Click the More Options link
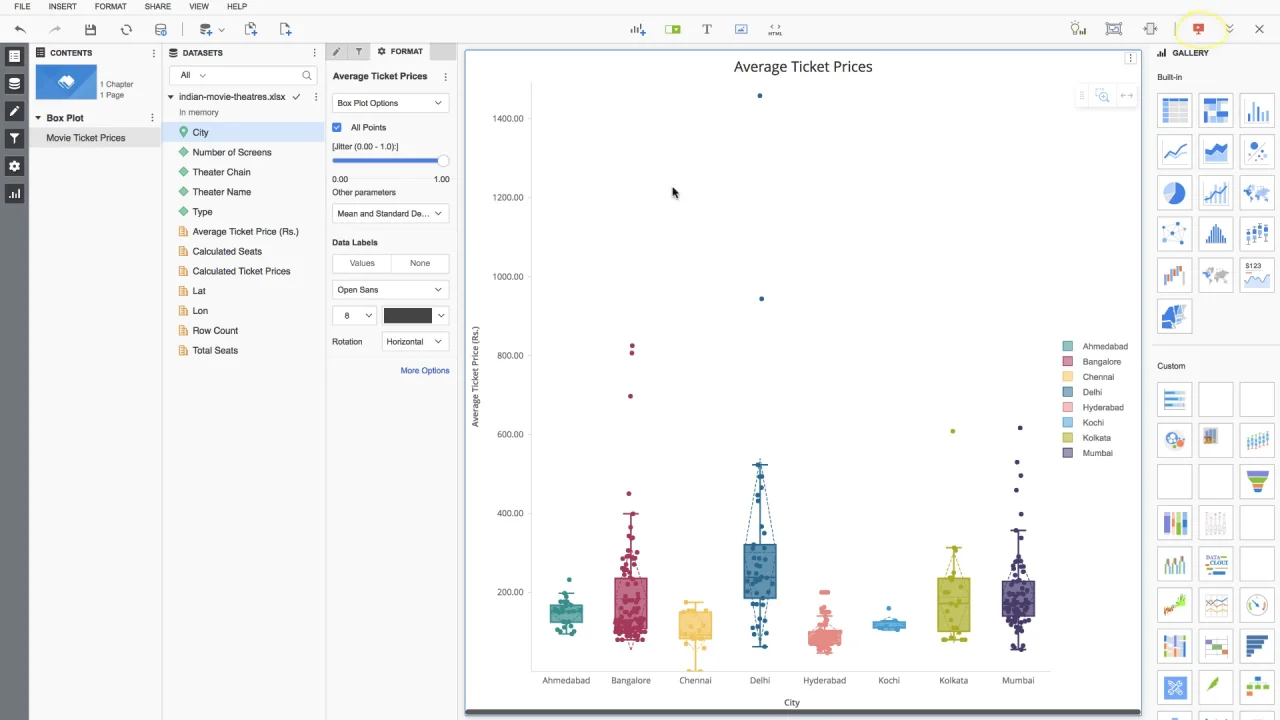 tap(425, 371)
